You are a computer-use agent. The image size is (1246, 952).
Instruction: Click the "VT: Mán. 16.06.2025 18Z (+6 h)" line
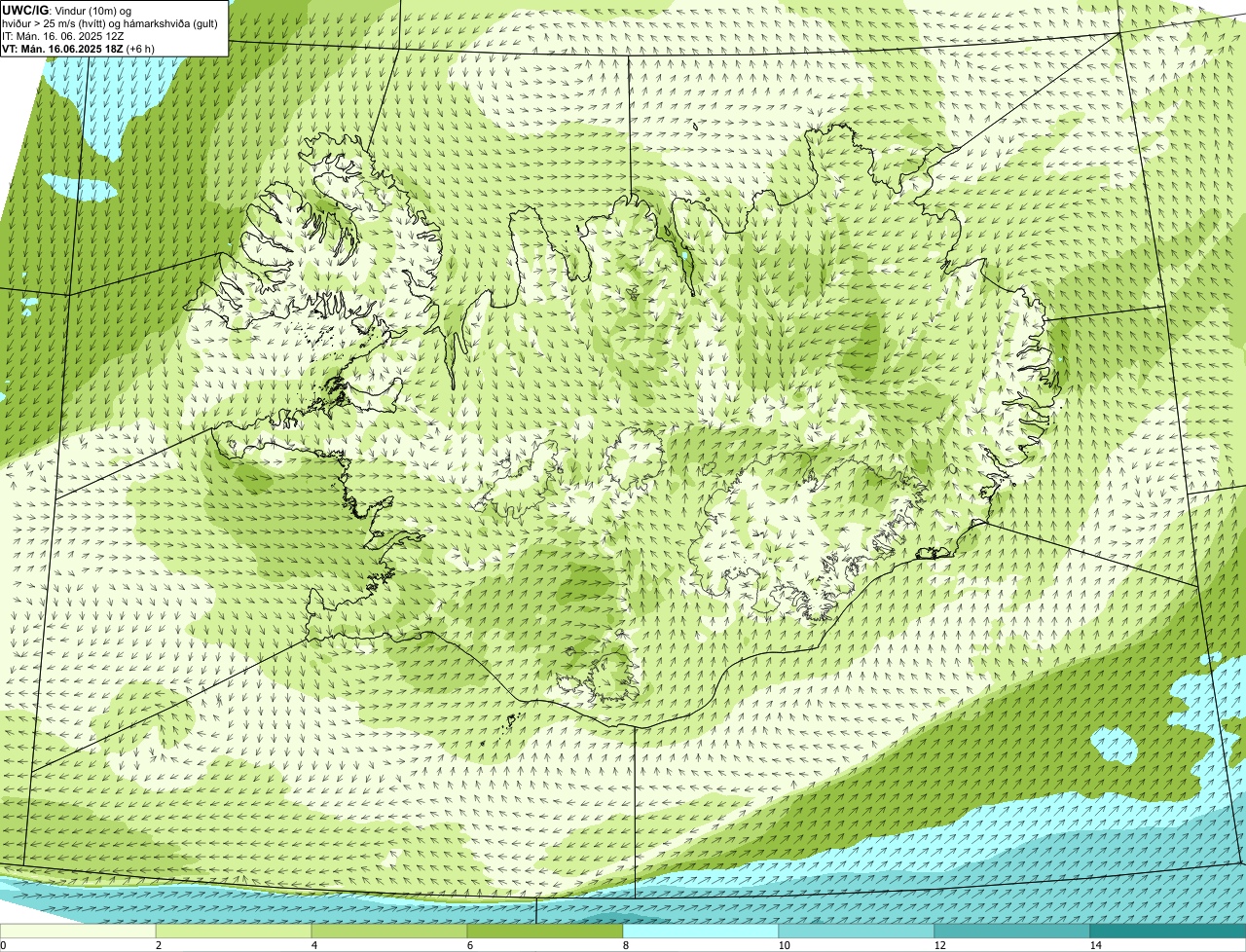78,48
